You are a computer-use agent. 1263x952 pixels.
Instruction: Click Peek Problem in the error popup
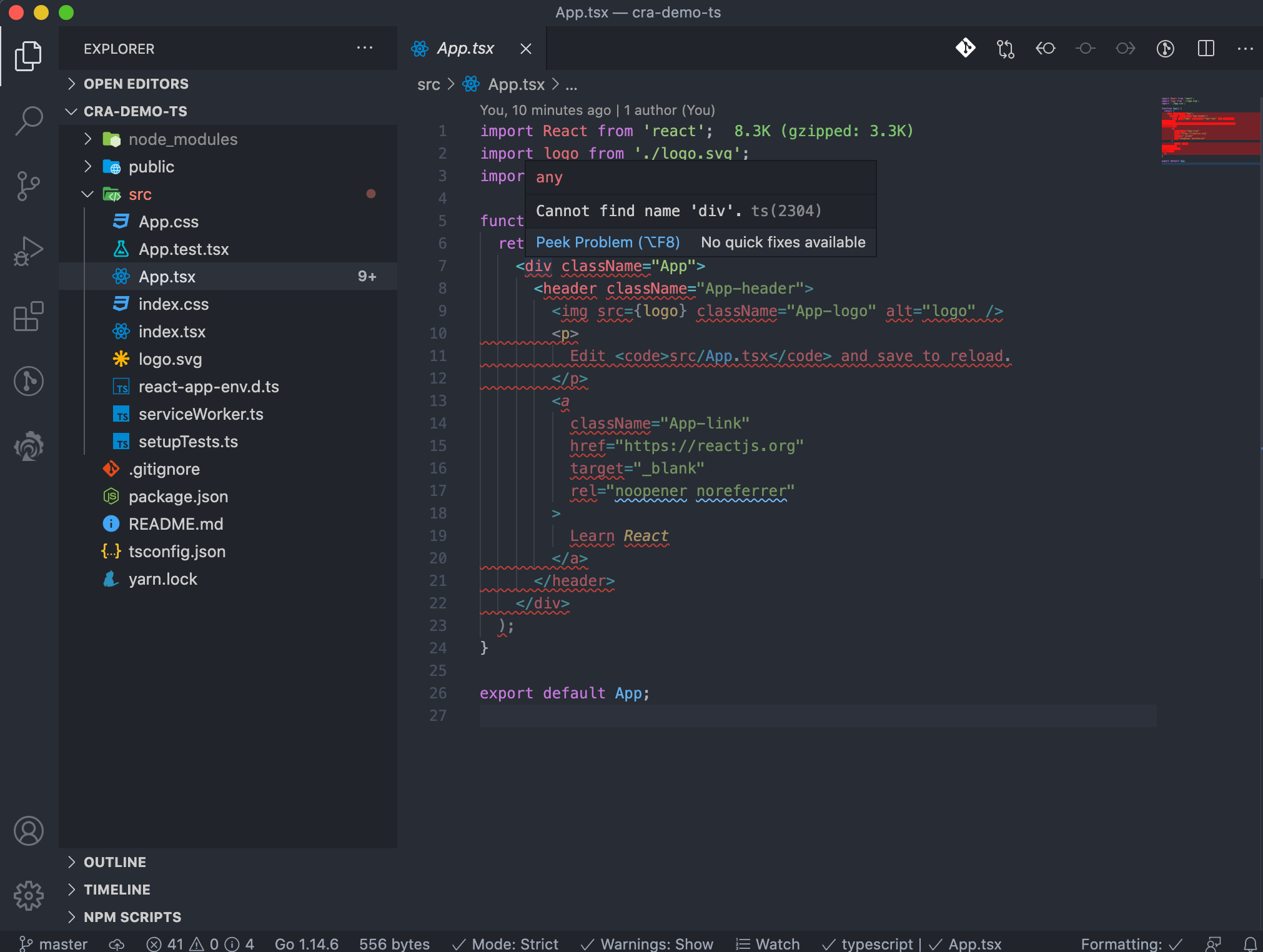(607, 242)
